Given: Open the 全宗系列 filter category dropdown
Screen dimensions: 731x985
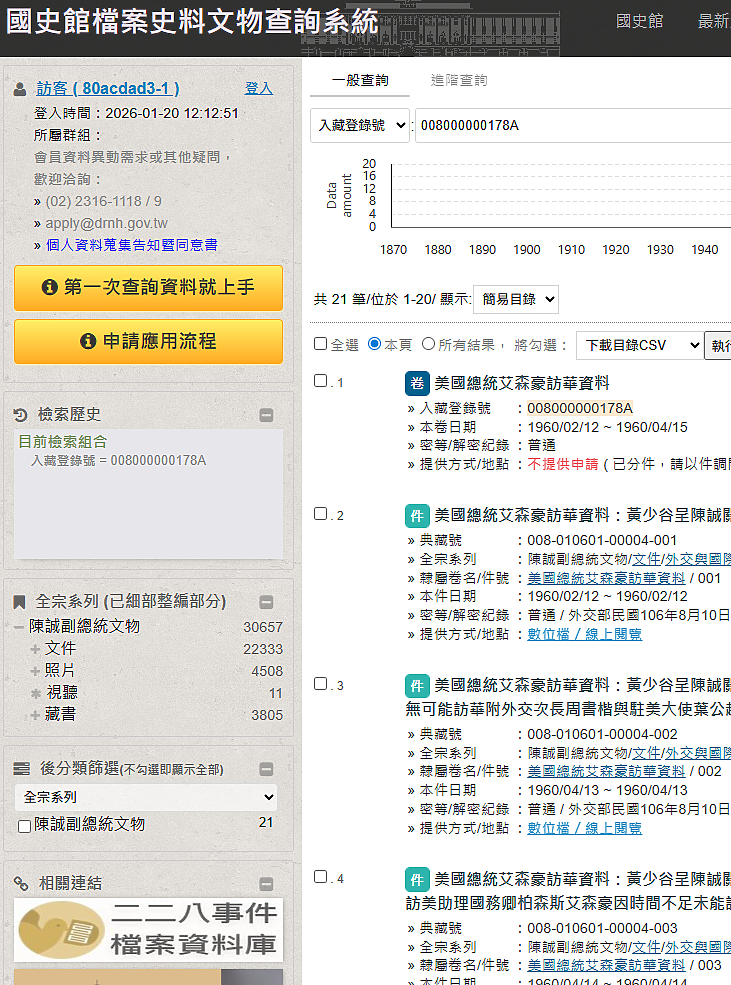Looking at the screenshot, I should (146, 797).
